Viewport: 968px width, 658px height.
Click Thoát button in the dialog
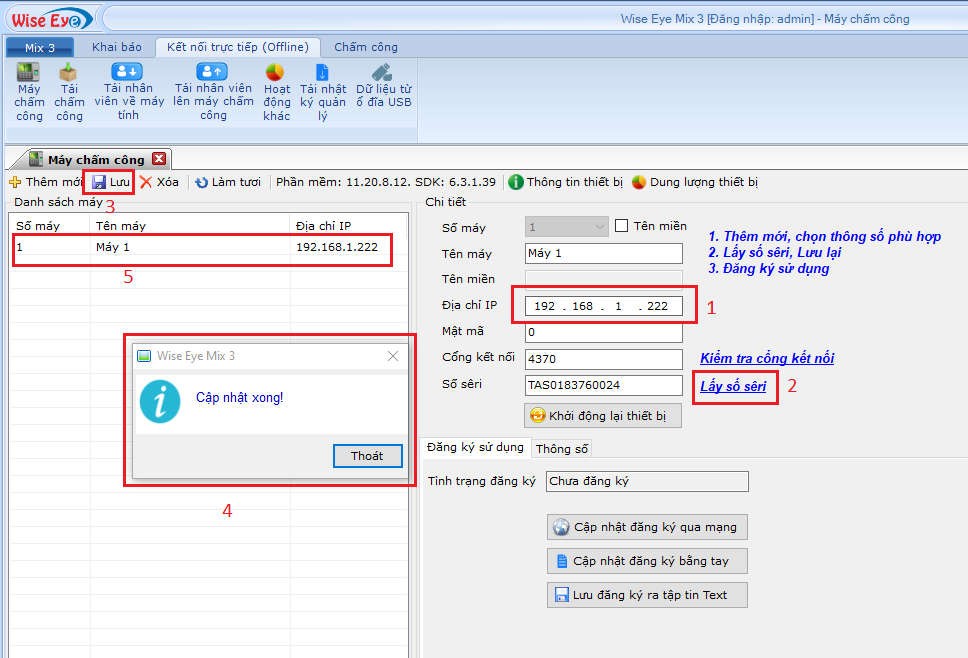point(367,456)
